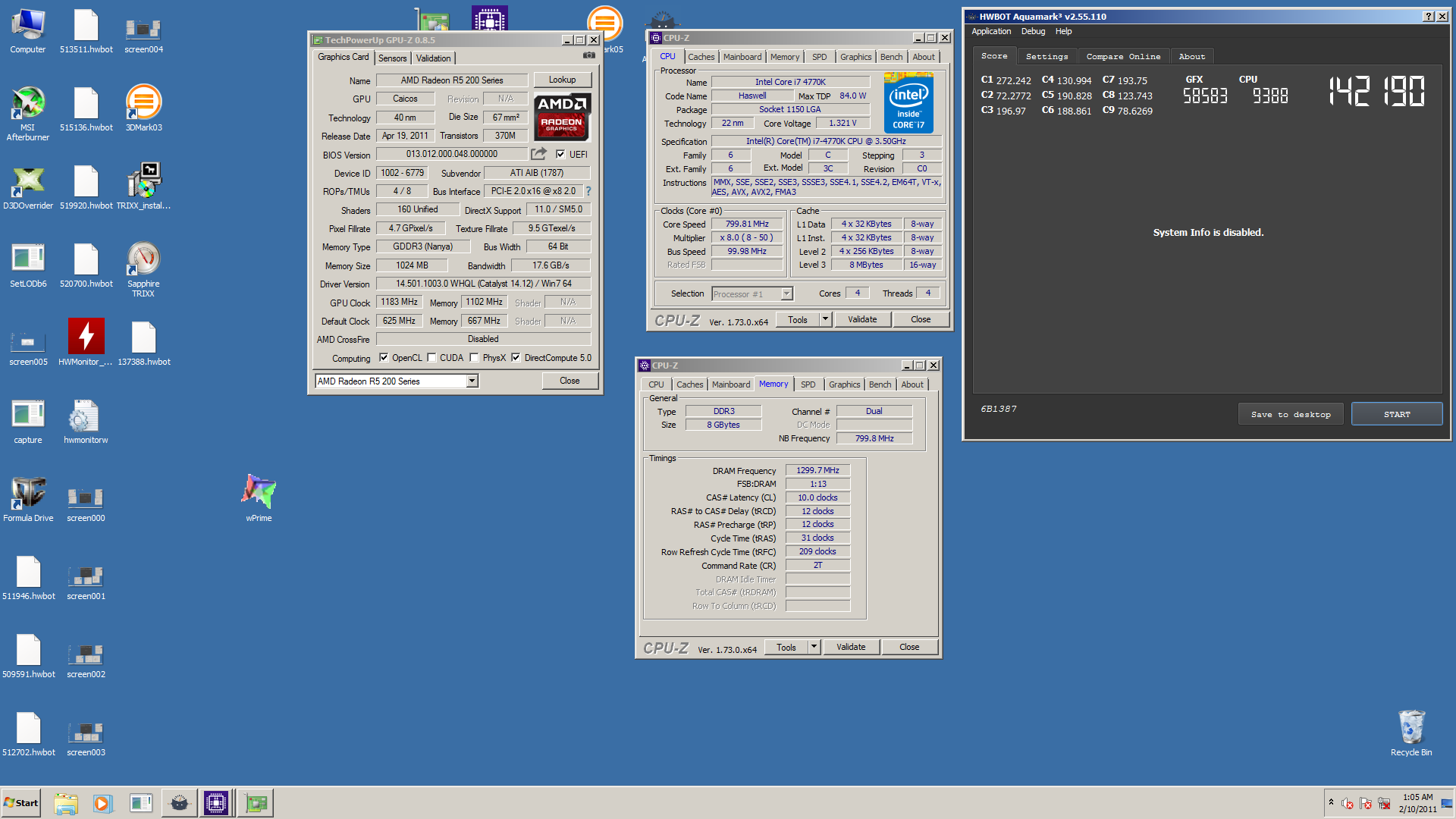Switch to Validation tab in GPU-Z
1456x819 pixels.
pos(434,58)
